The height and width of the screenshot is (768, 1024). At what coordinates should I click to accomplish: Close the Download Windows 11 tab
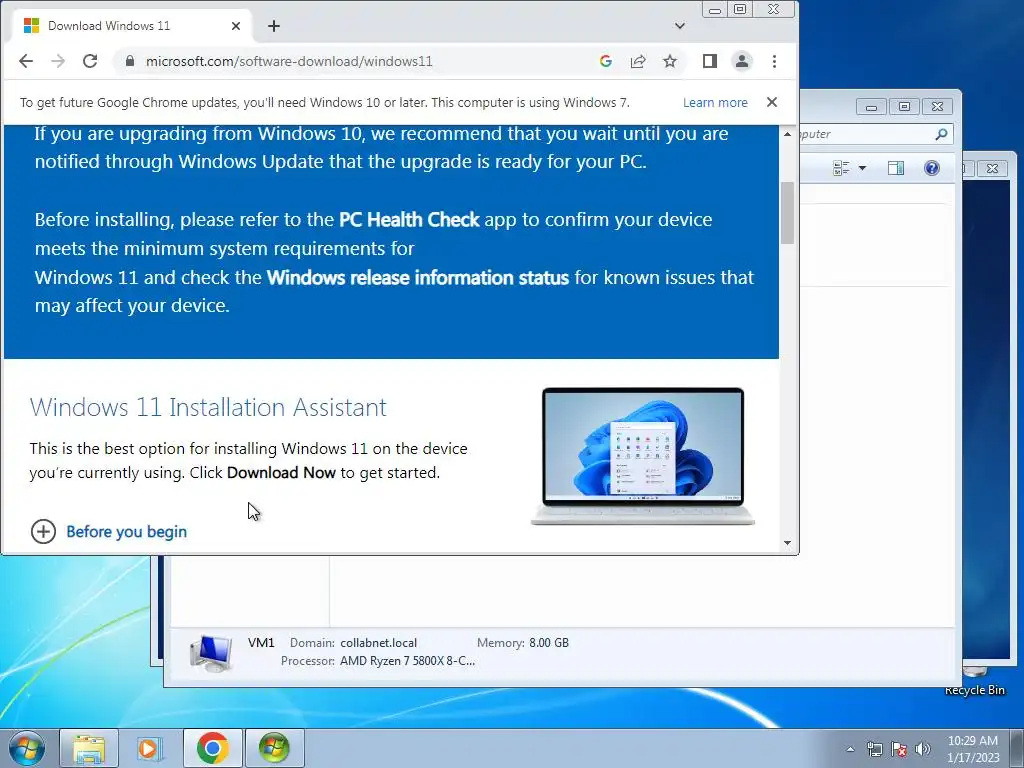click(236, 26)
